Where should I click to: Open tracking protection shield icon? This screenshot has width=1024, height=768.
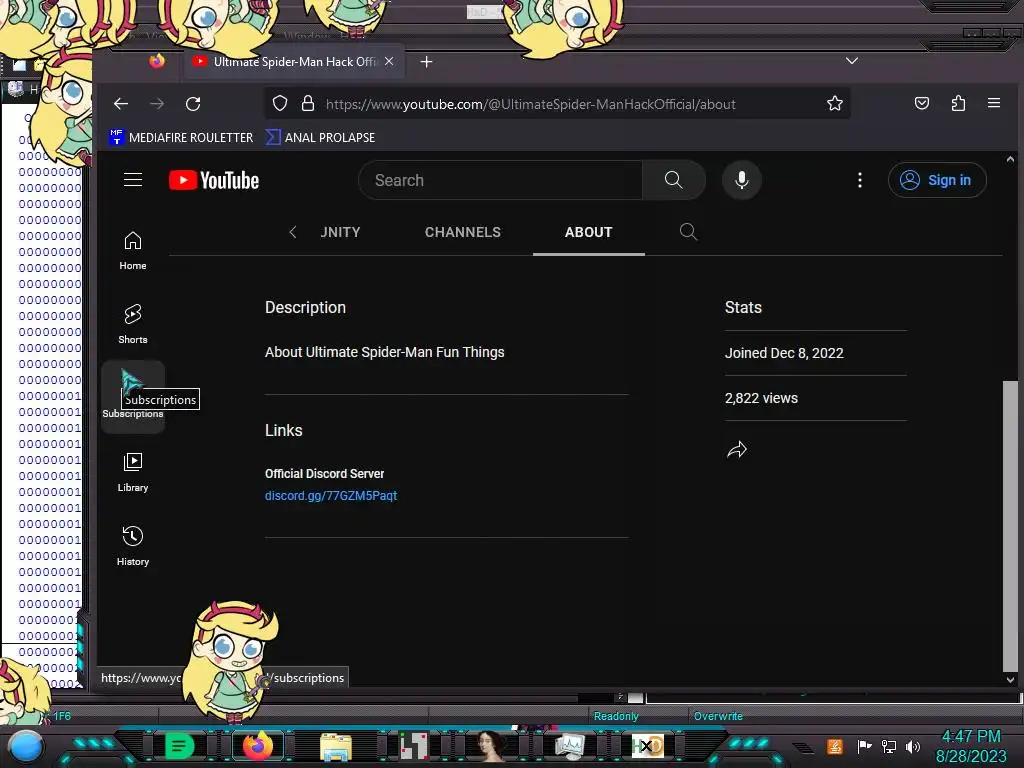(x=280, y=103)
